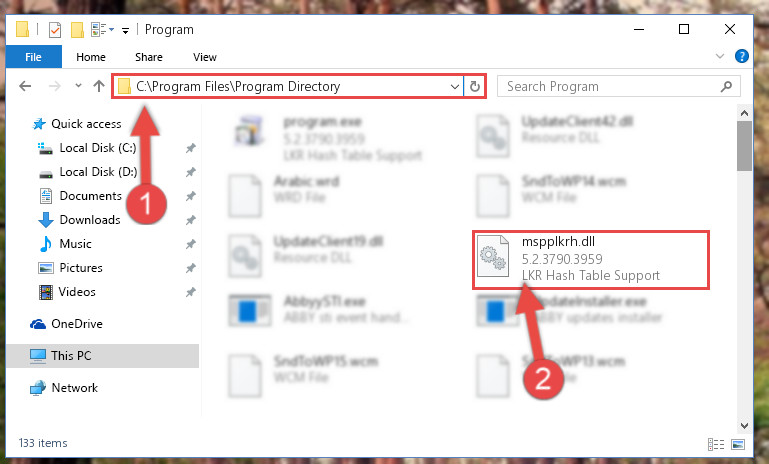Viewport: 769px width, 464px height.
Task: Click the Properties checkmark icon in title bar
Action: 55,30
